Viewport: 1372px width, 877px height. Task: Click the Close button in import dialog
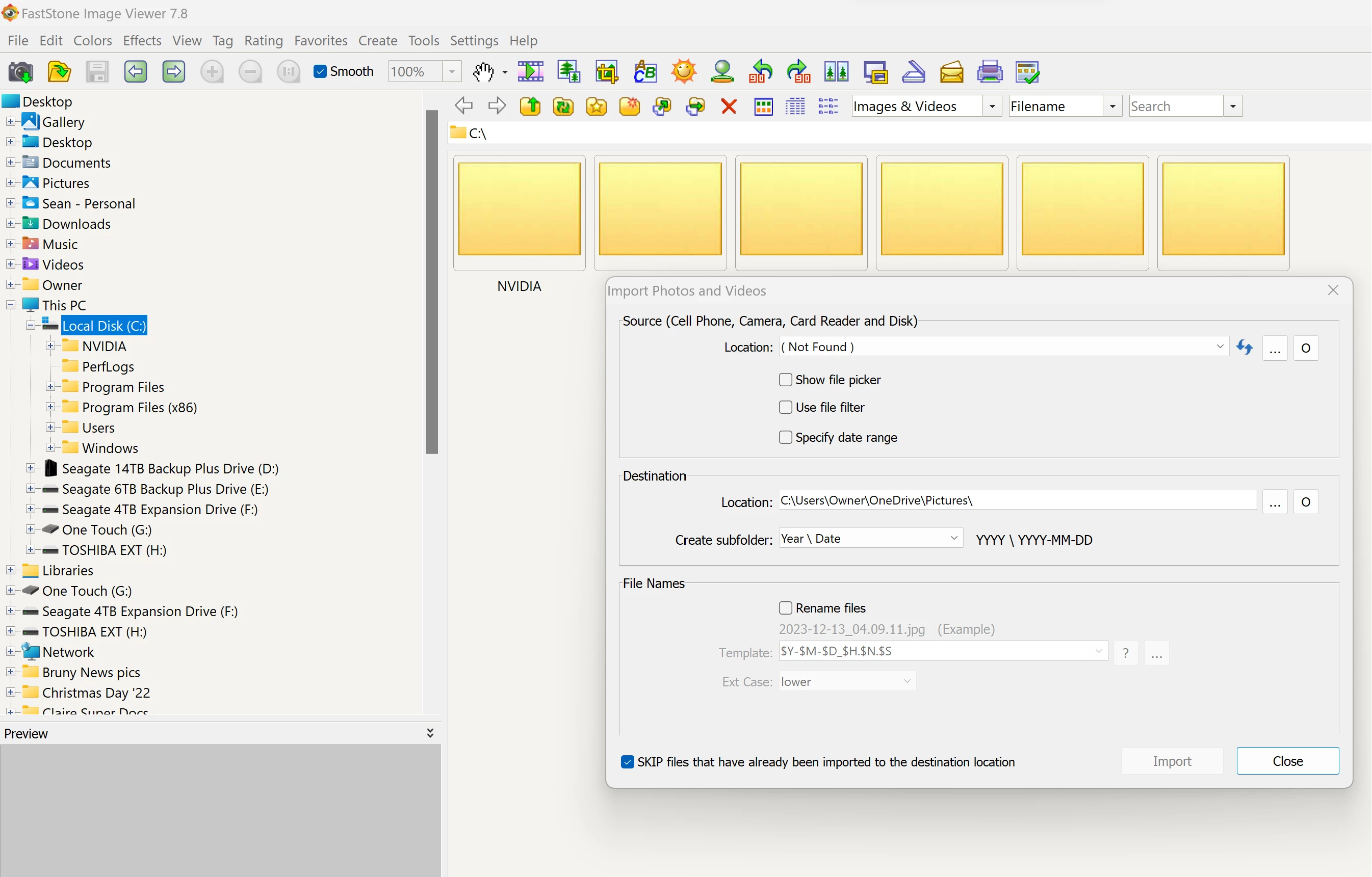1287,761
